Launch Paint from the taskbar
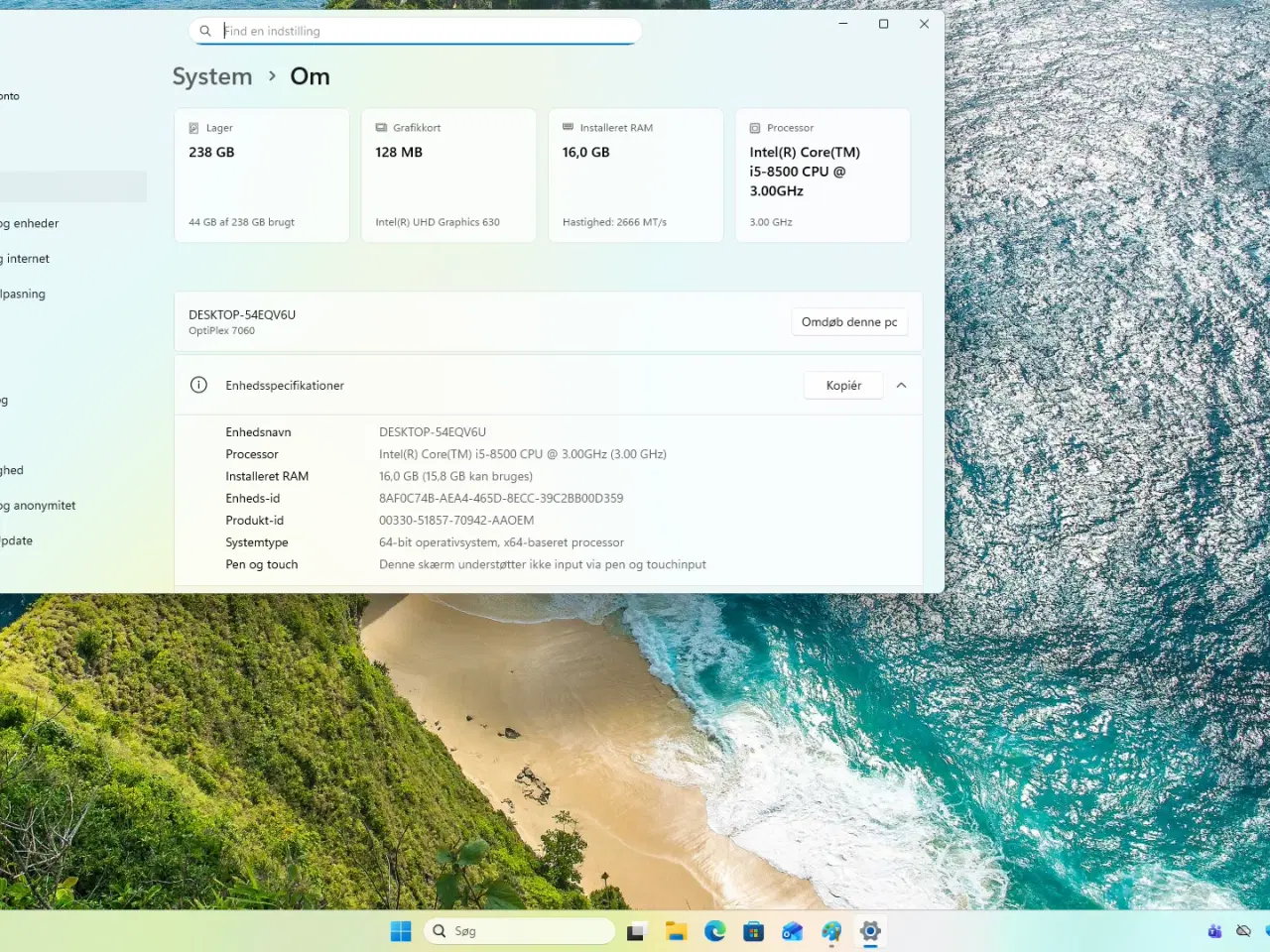1270x952 pixels. (x=830, y=930)
